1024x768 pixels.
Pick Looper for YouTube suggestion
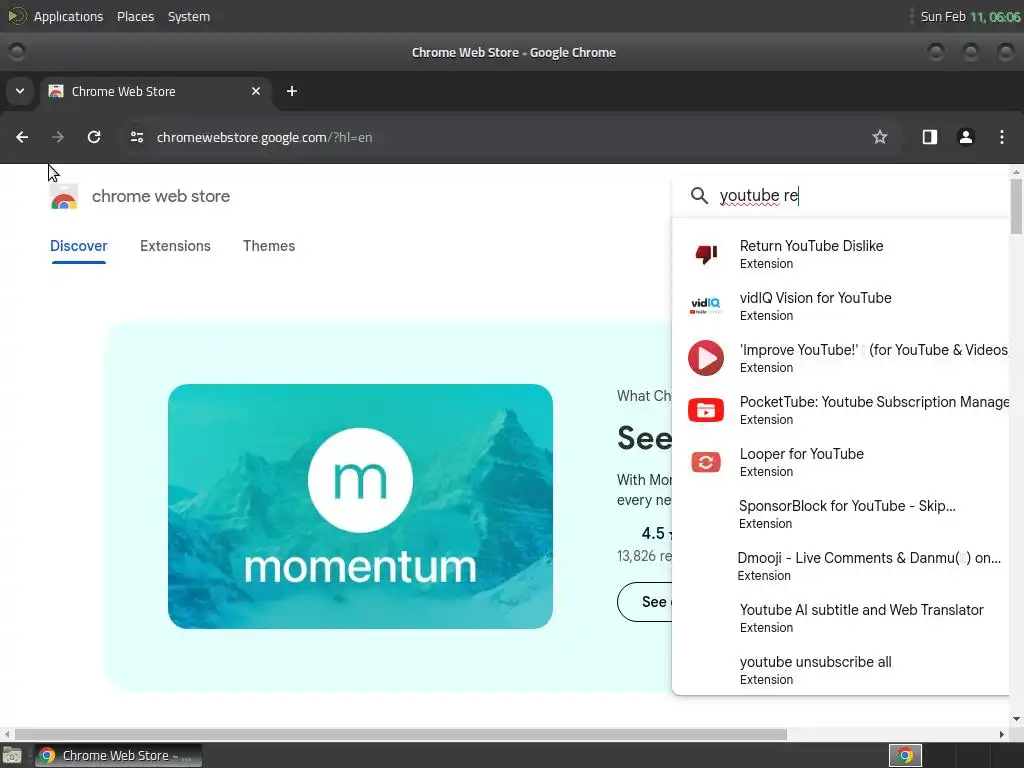tap(841, 462)
